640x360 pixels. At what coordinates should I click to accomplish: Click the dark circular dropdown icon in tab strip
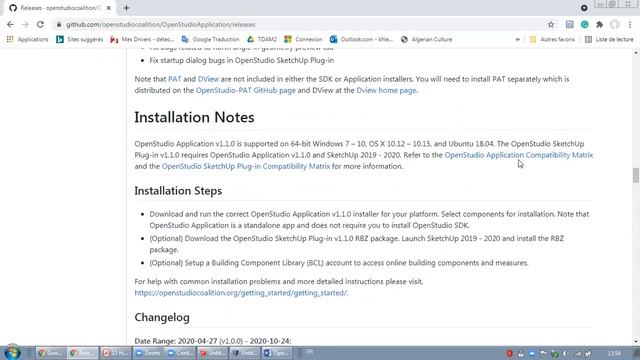(x=584, y=8)
